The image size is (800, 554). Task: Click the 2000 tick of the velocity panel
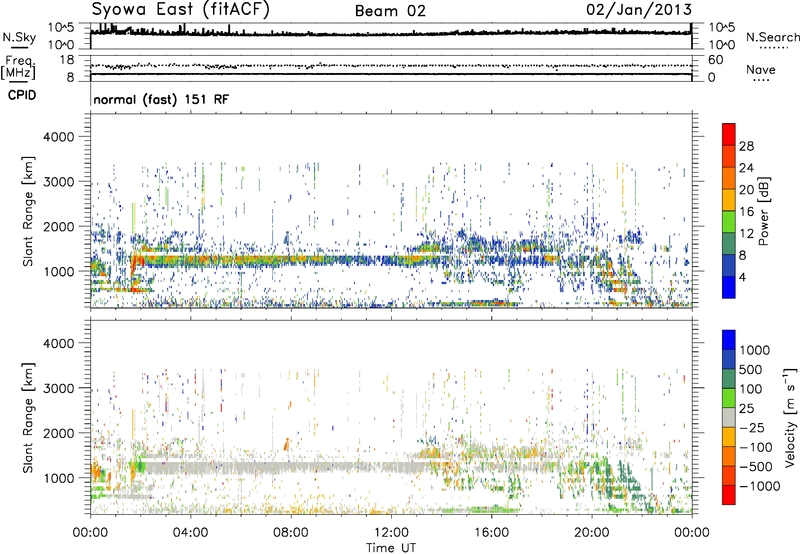click(58, 433)
